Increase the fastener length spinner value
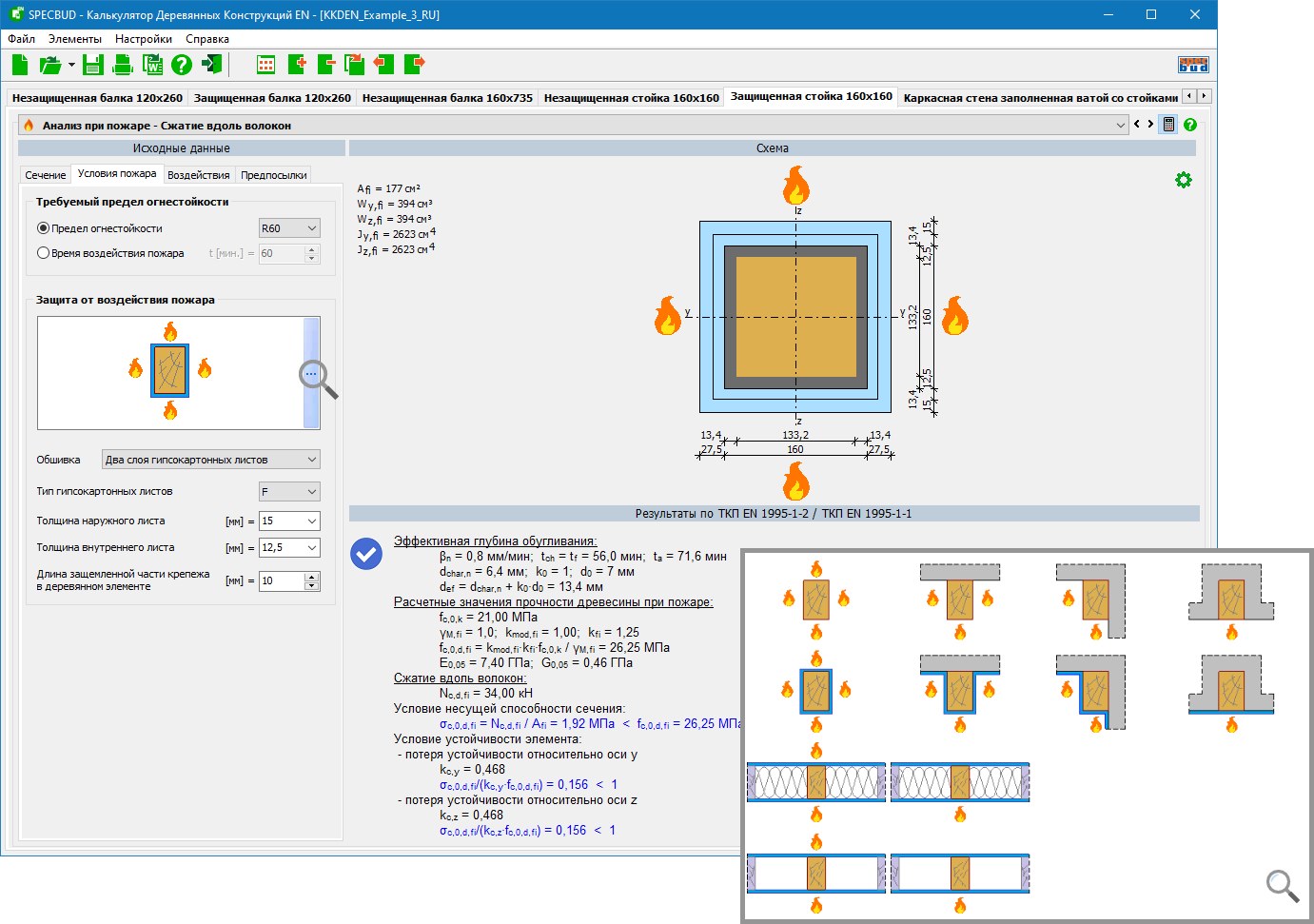 [311, 577]
